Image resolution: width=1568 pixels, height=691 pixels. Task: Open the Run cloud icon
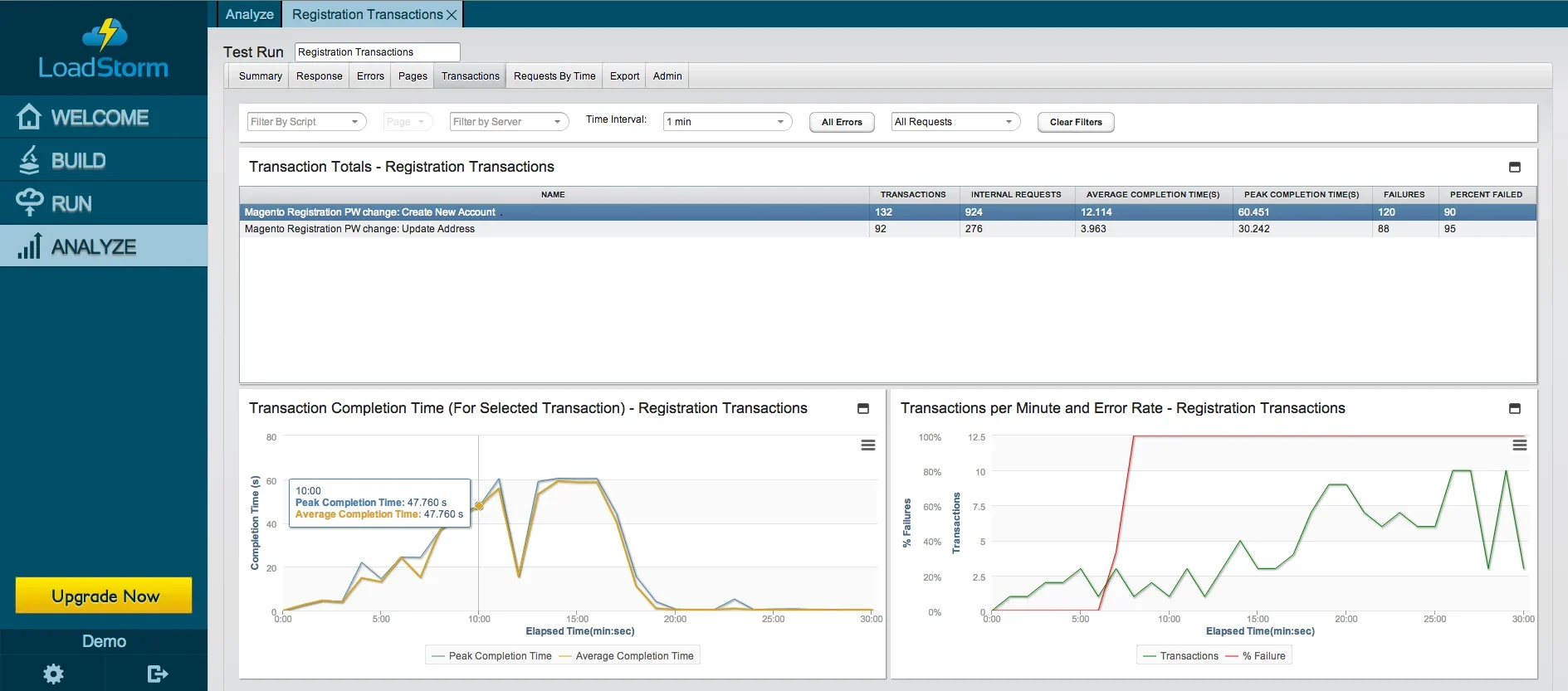click(29, 202)
